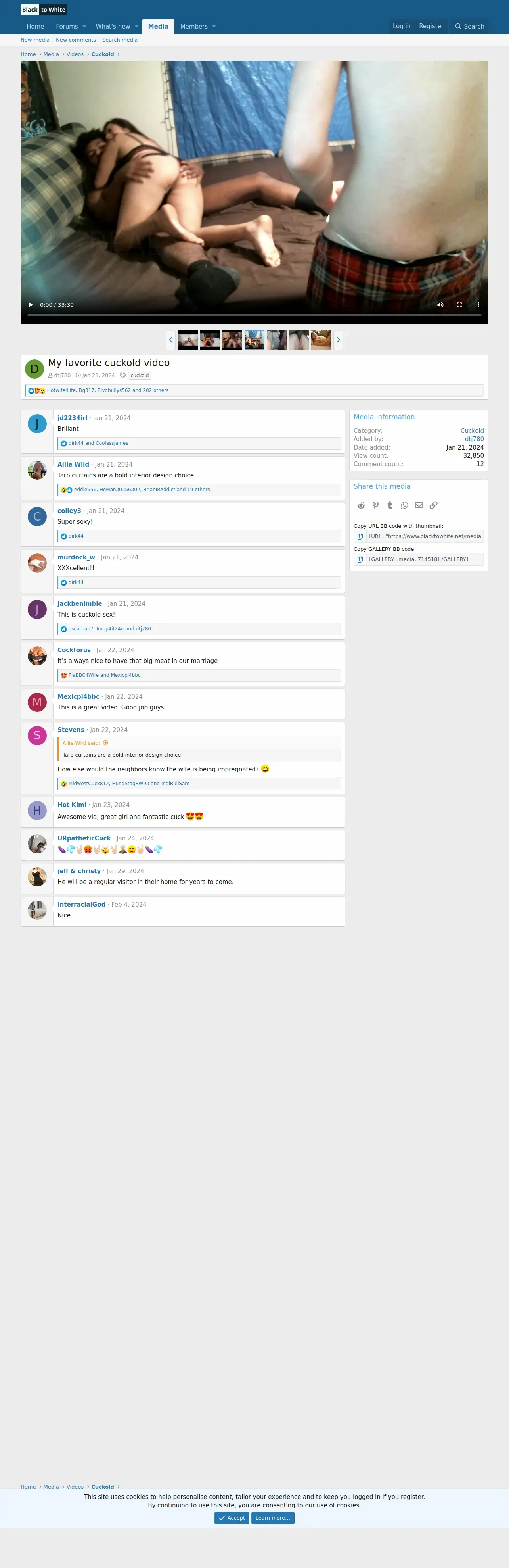Click the Register link

pos(431,26)
